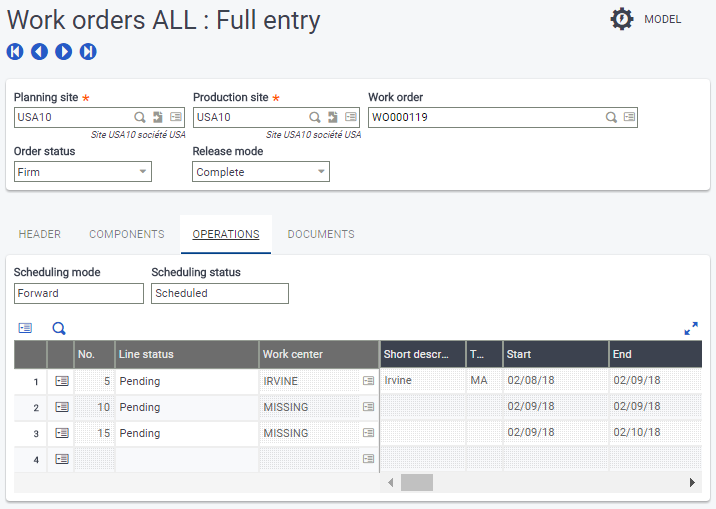The image size is (716, 509).
Task: Search Planning site with magnifier icon
Action: [x=140, y=117]
